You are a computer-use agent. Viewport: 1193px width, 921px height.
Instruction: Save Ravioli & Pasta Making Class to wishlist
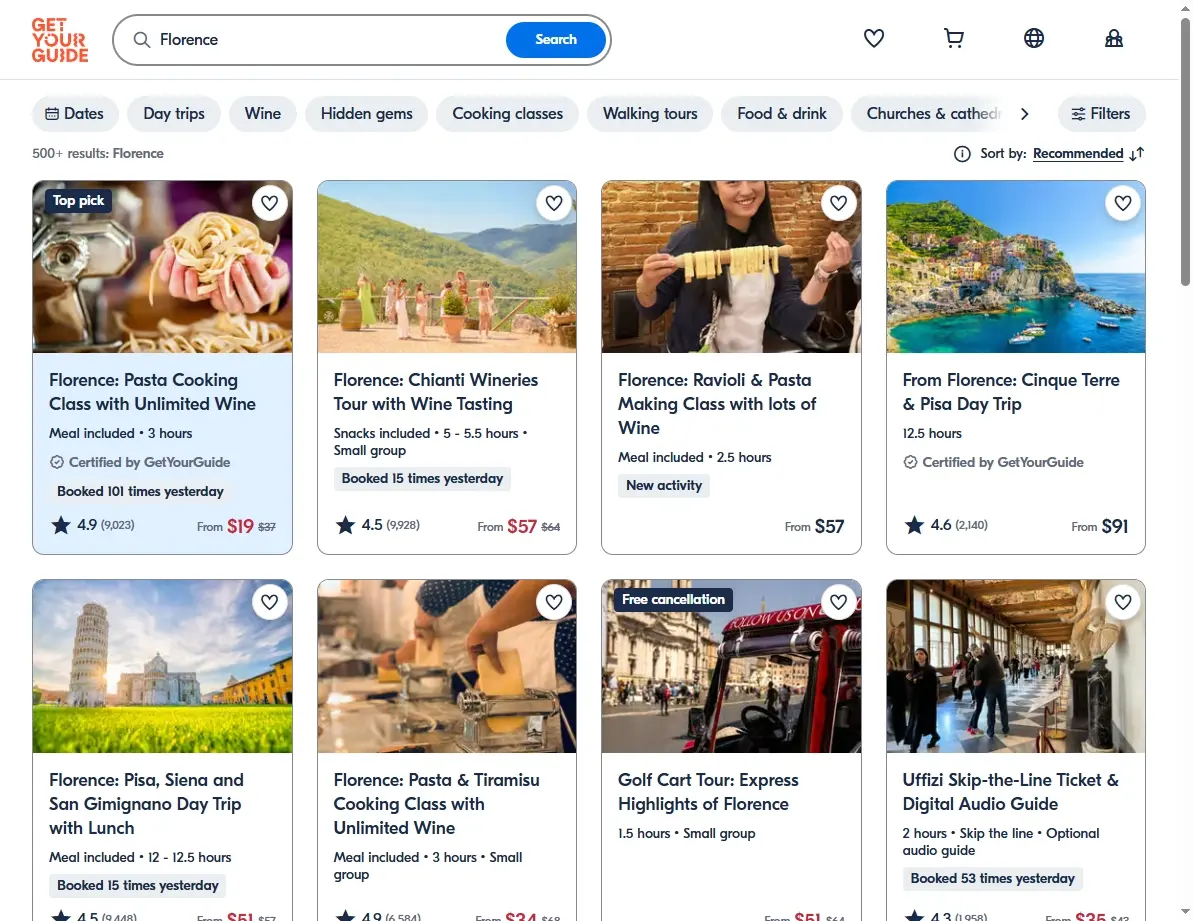click(838, 203)
